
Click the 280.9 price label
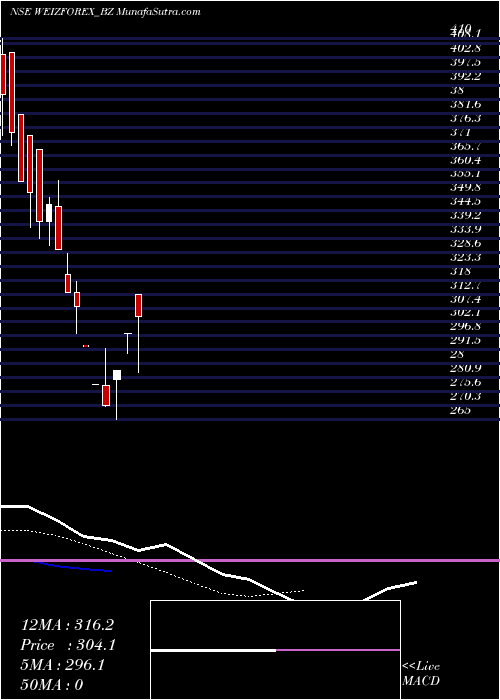[x=465, y=368]
